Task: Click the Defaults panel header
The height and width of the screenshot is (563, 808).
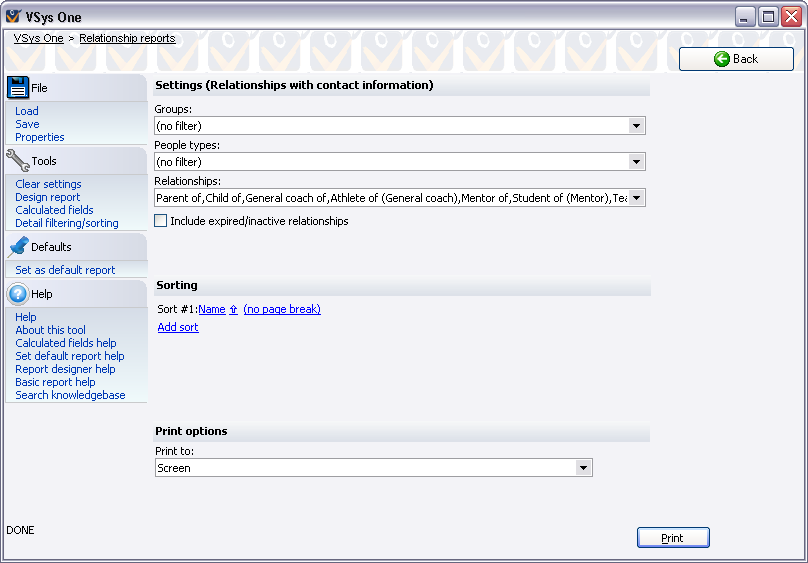Action: [x=76, y=247]
